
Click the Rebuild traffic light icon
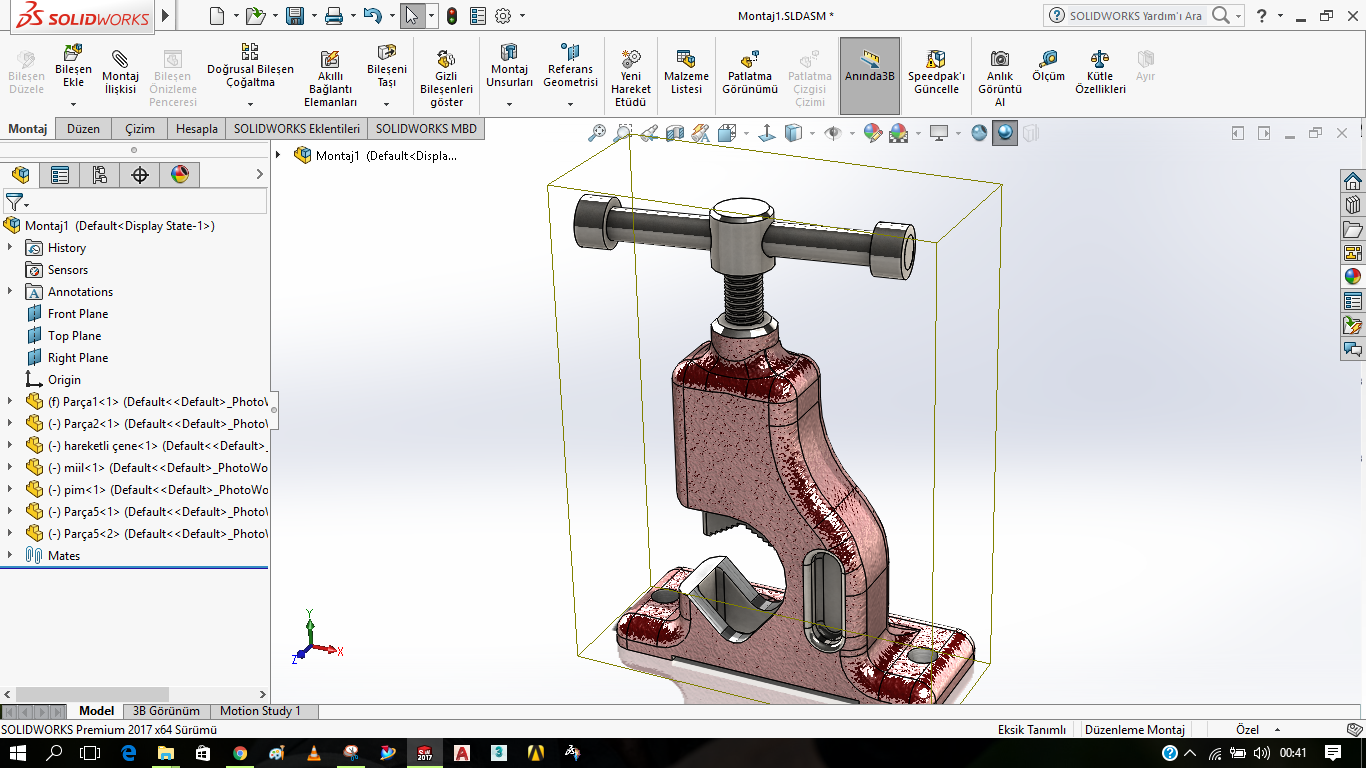pyautogui.click(x=452, y=15)
